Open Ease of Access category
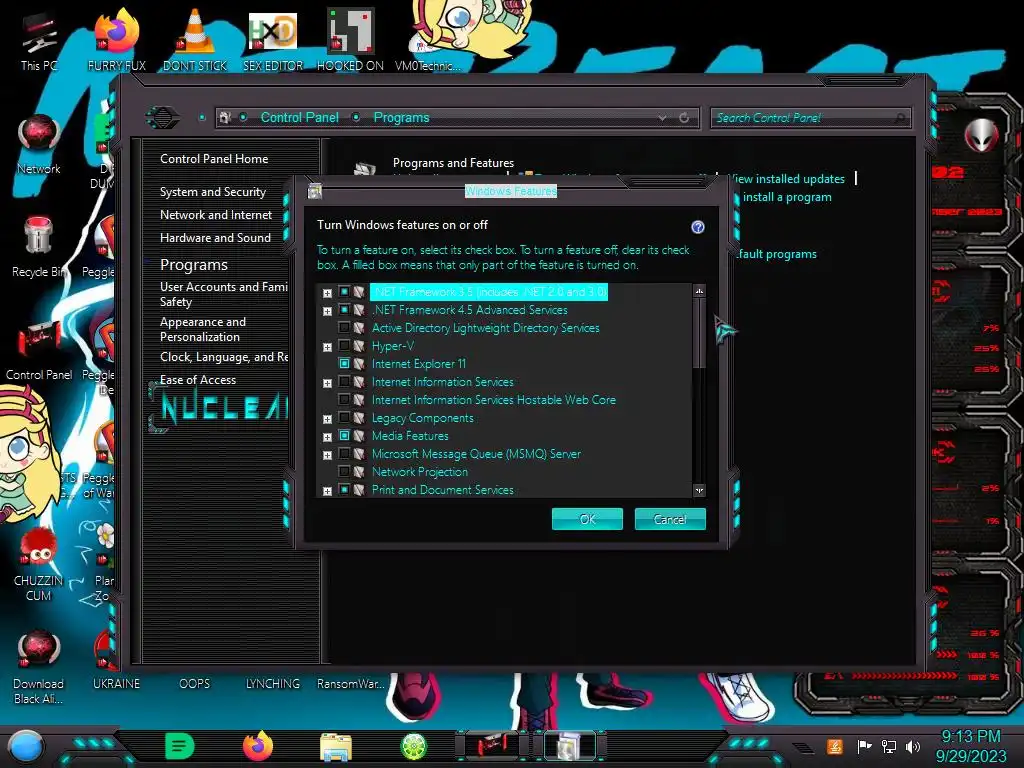Viewport: 1024px width, 768px height. (x=198, y=379)
